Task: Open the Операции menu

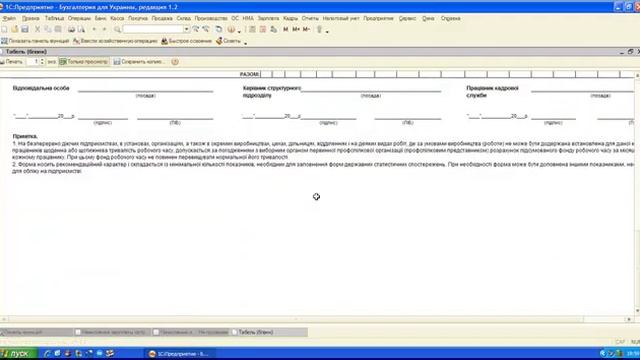Action: (79, 18)
